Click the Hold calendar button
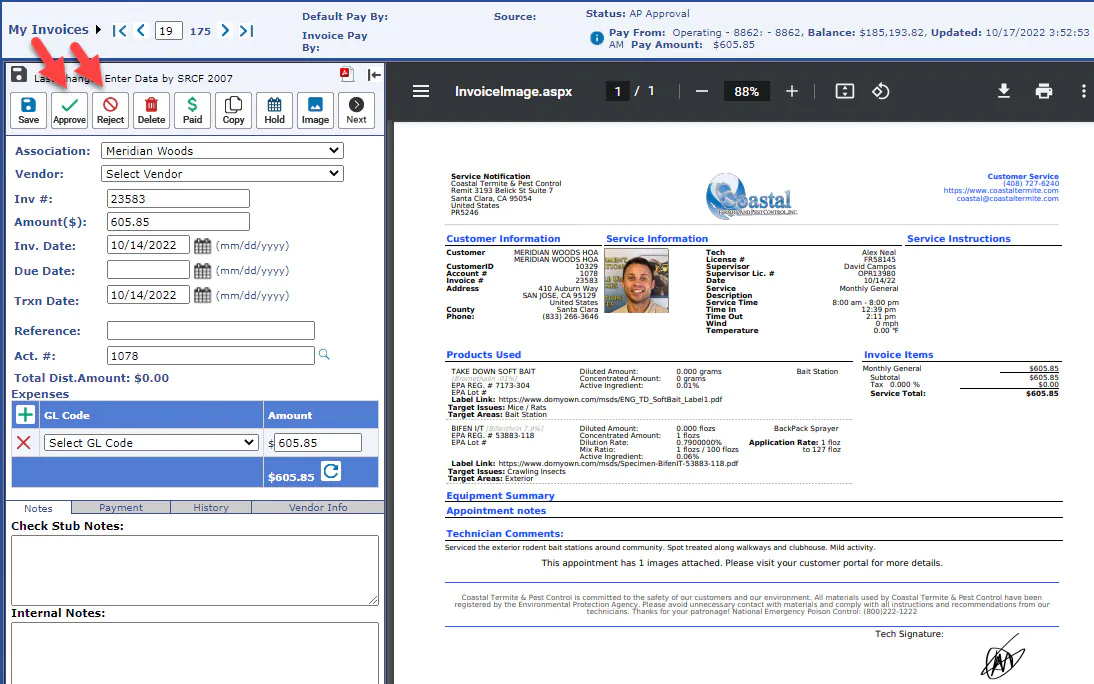 click(x=274, y=110)
